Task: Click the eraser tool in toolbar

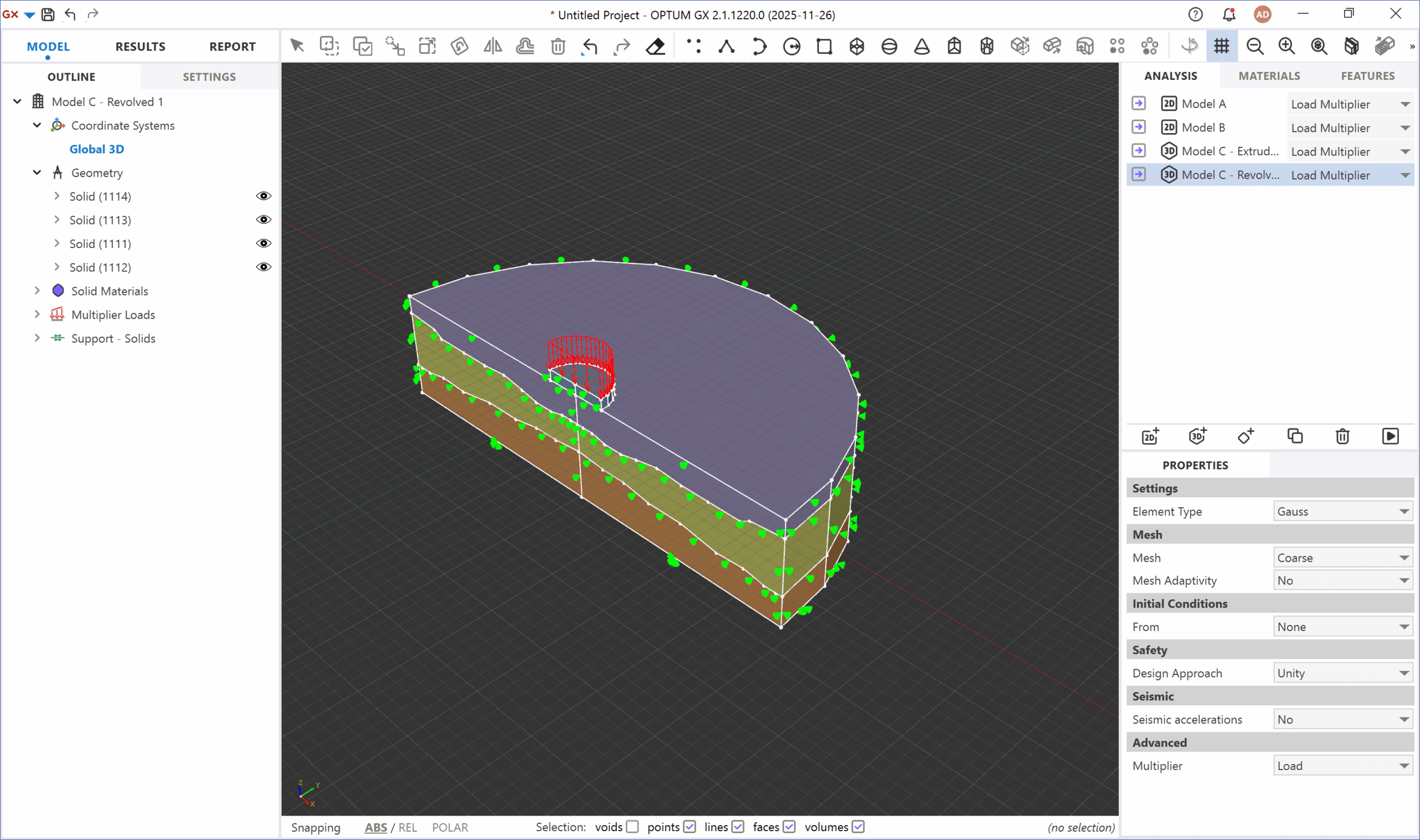Action: (655, 47)
